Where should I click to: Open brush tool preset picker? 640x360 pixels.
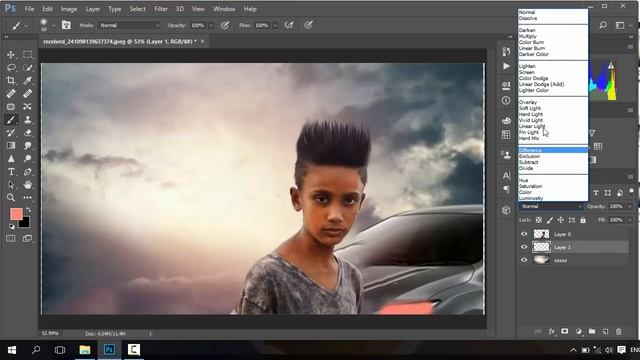19,26
